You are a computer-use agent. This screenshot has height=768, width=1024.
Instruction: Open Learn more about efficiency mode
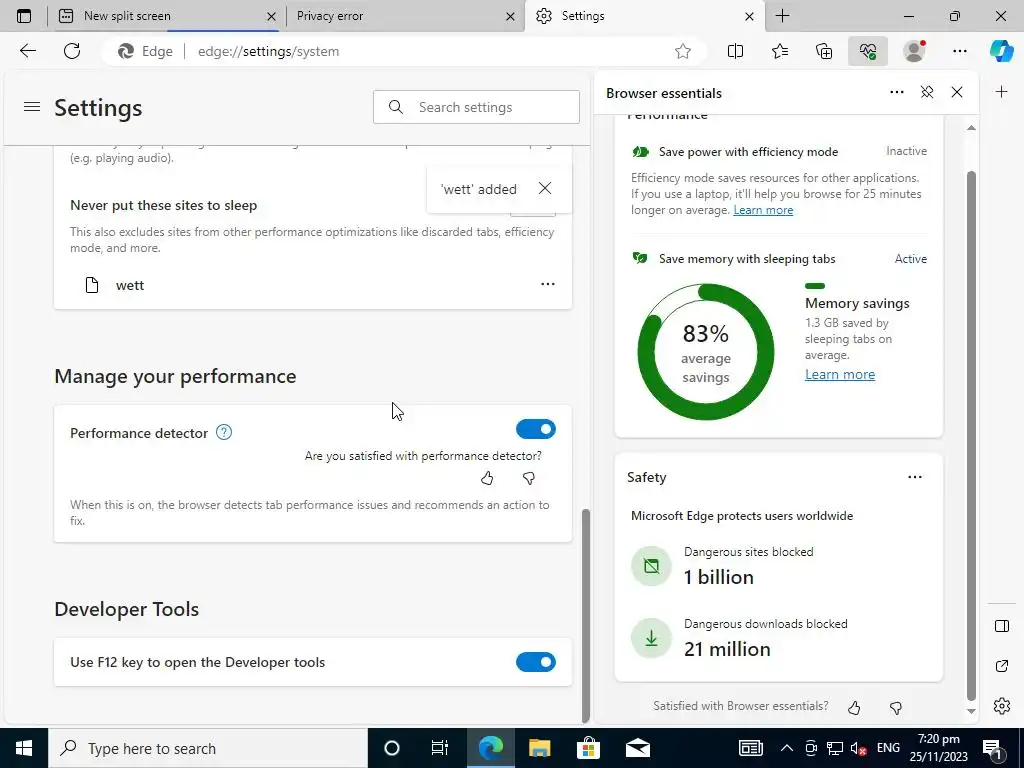point(763,210)
